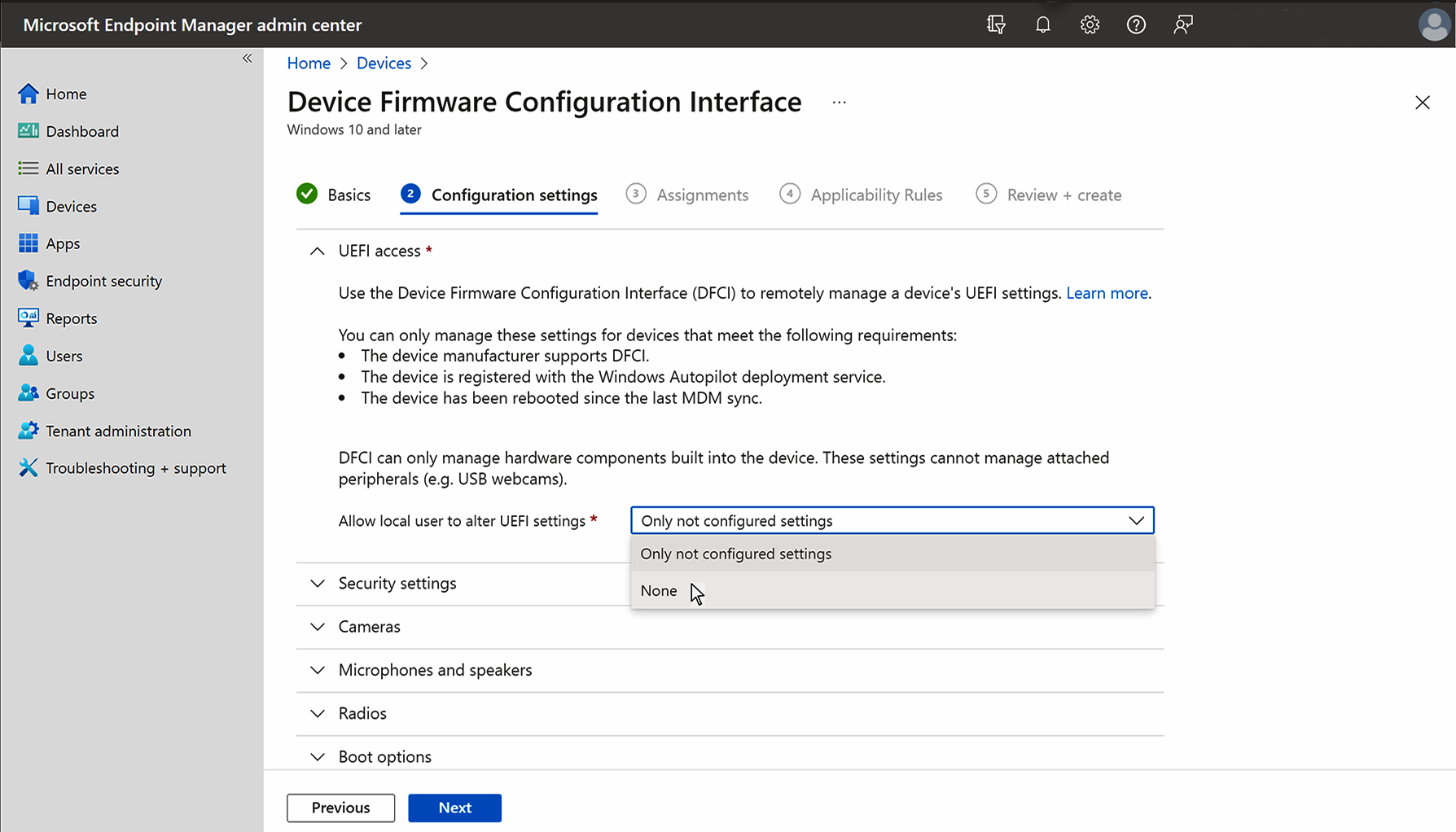Screen dimensions: 1456x832
Task: Open the Users section
Action: point(64,355)
